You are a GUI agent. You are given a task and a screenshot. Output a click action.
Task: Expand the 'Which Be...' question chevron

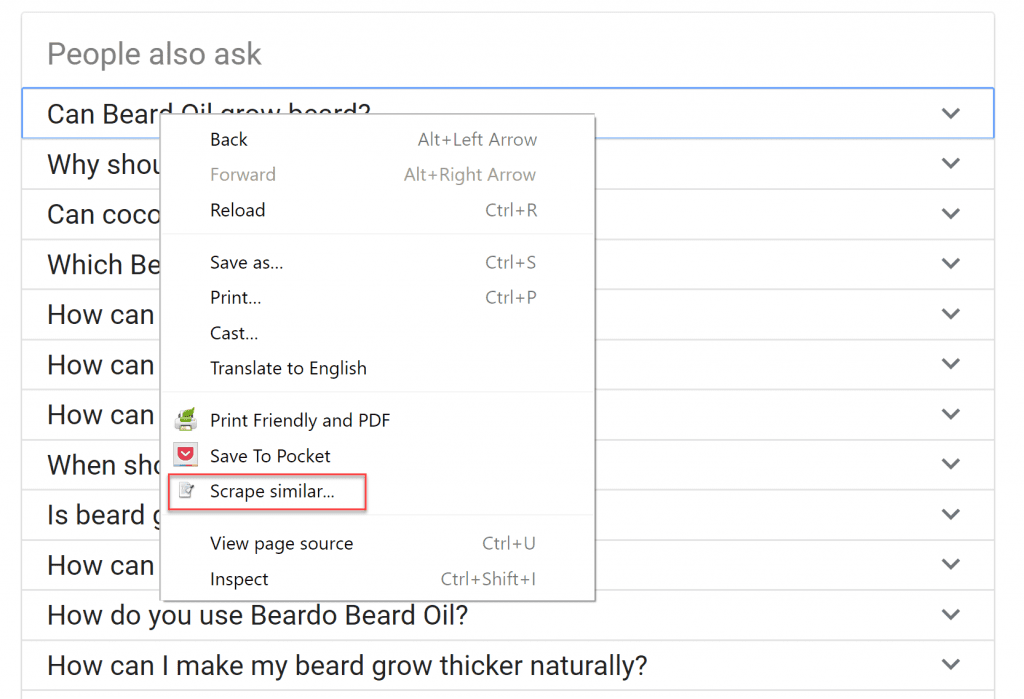(x=949, y=263)
